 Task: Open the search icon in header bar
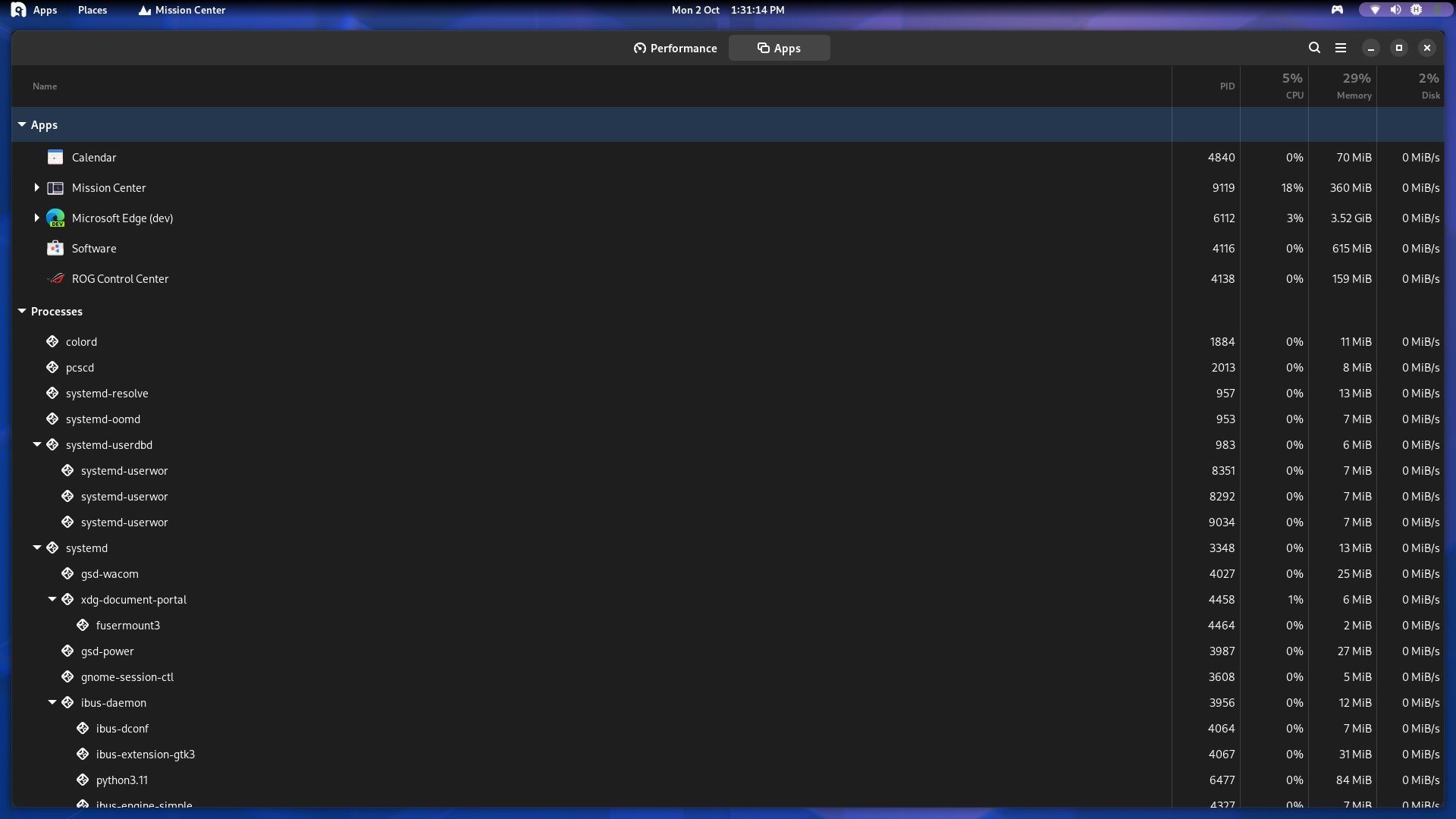pos(1314,48)
